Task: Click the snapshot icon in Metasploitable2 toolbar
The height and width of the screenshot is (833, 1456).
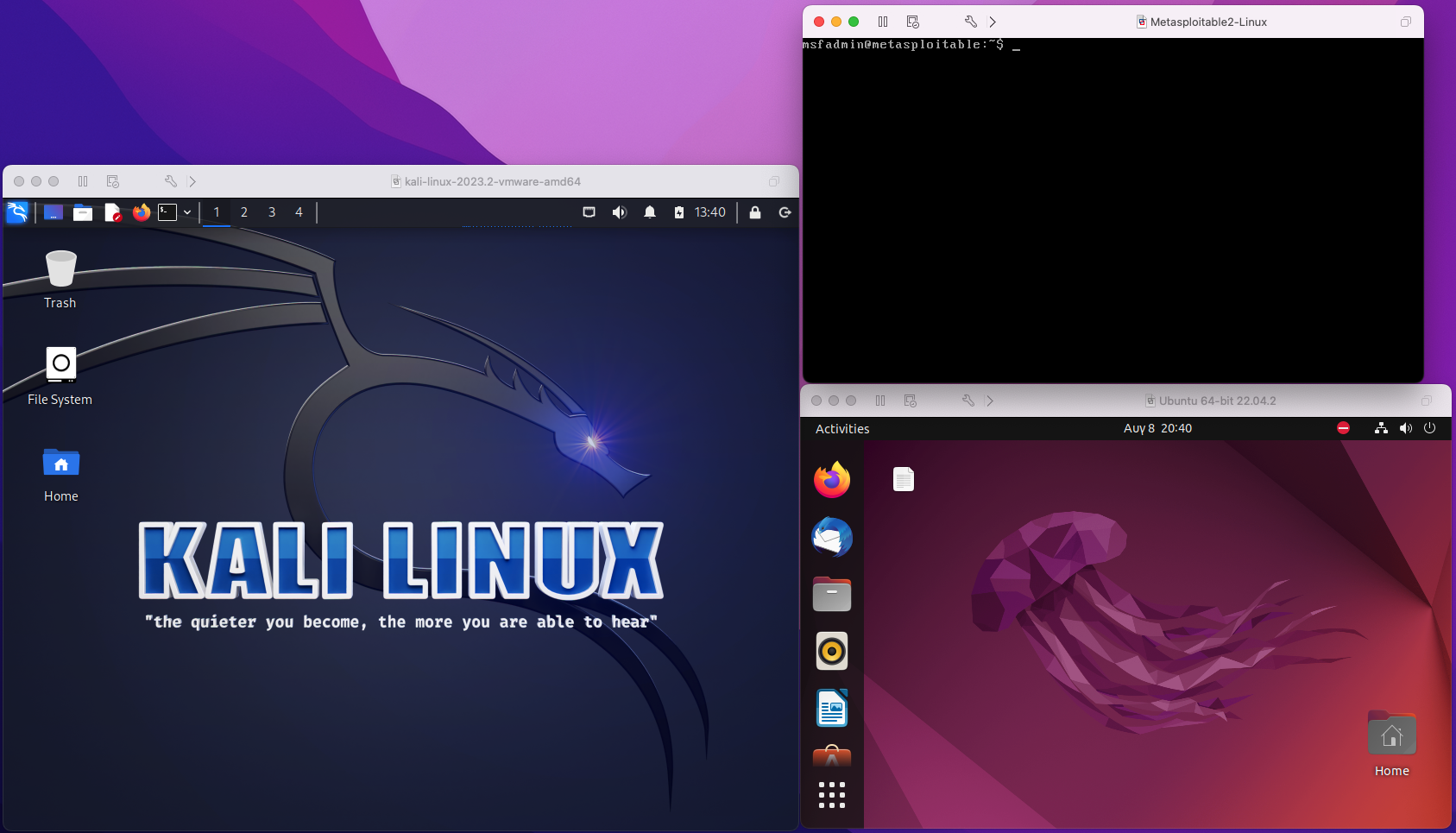Action: pos(913,22)
